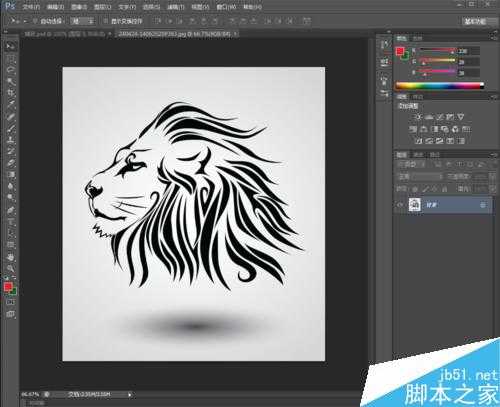Enable the auto-select checkbox
Image resolution: width=500 pixels, height=407 pixels.
click(35, 21)
